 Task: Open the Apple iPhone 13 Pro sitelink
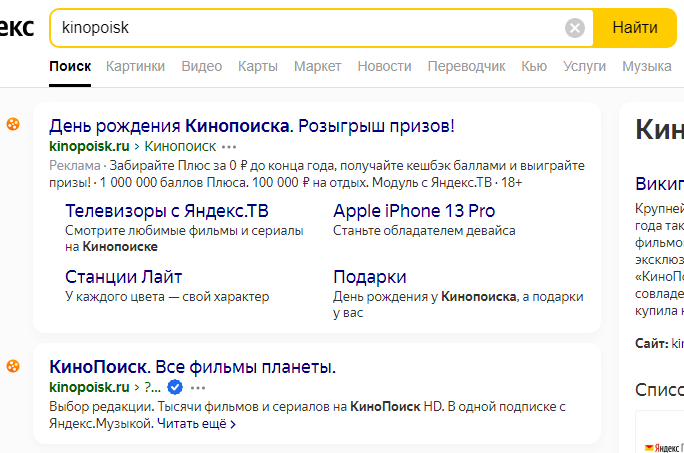pyautogui.click(x=414, y=211)
